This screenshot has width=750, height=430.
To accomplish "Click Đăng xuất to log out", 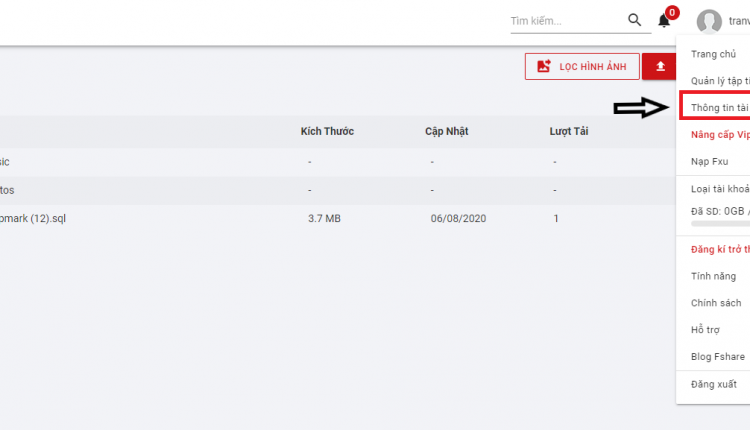I will click(713, 384).
